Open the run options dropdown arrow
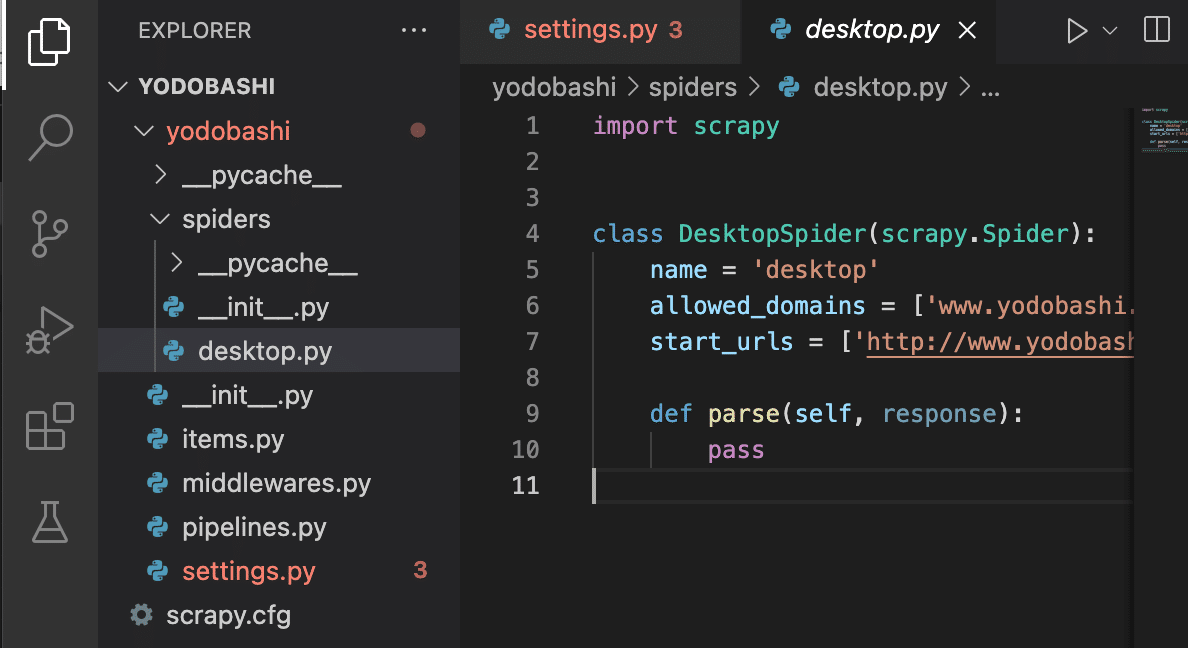This screenshot has width=1188, height=648. pyautogui.click(x=1109, y=31)
